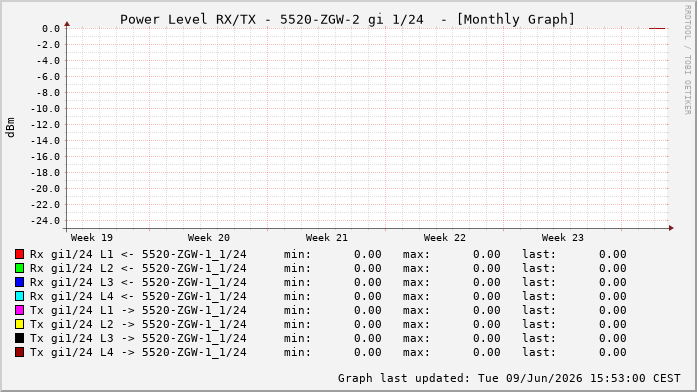Click the legend label 'Tx gi1/24 L1 -> 5520-ZGW-1_1/24'
697x392 pixels.
[138, 310]
